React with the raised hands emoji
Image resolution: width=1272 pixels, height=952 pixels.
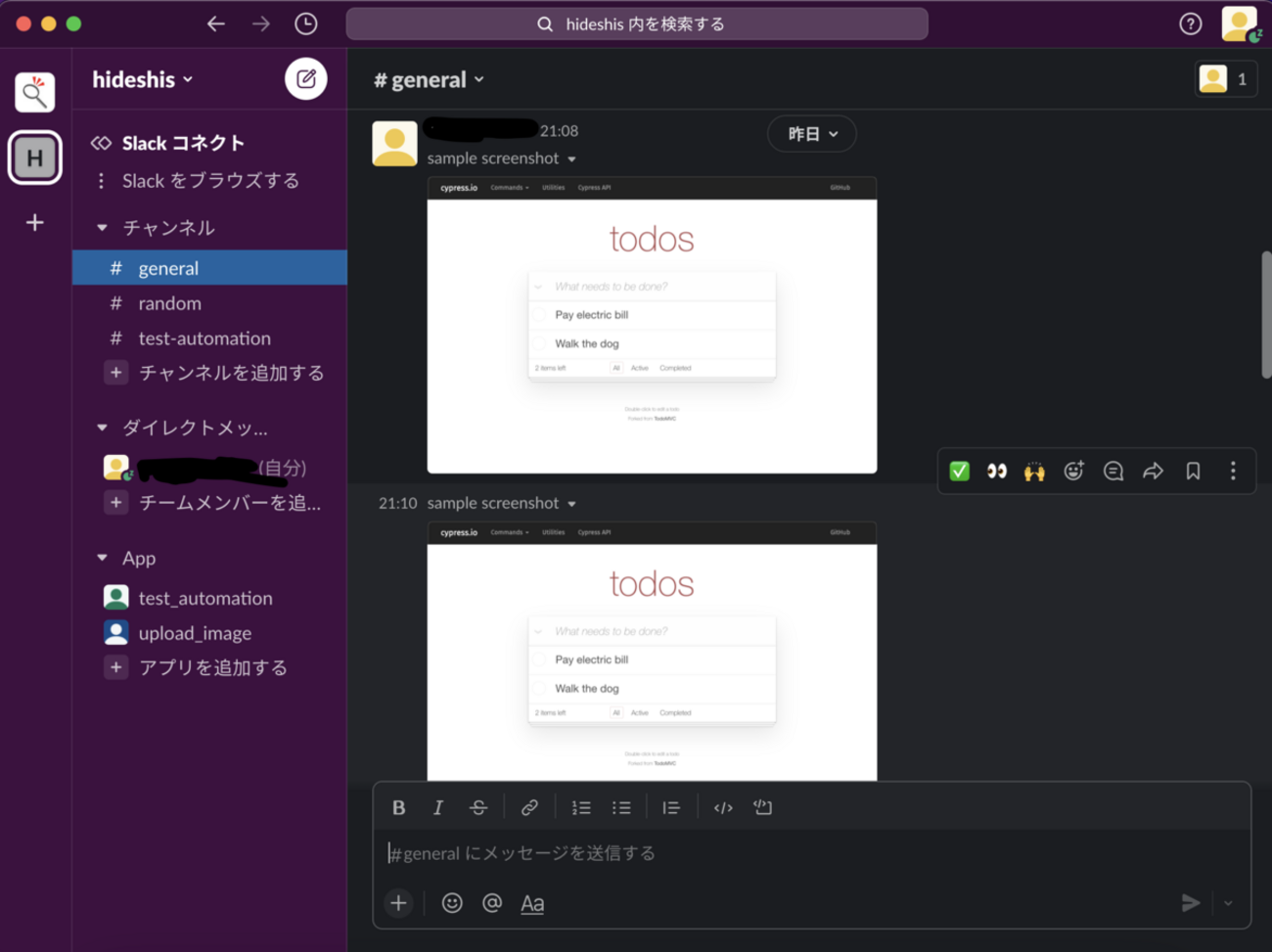point(1034,472)
